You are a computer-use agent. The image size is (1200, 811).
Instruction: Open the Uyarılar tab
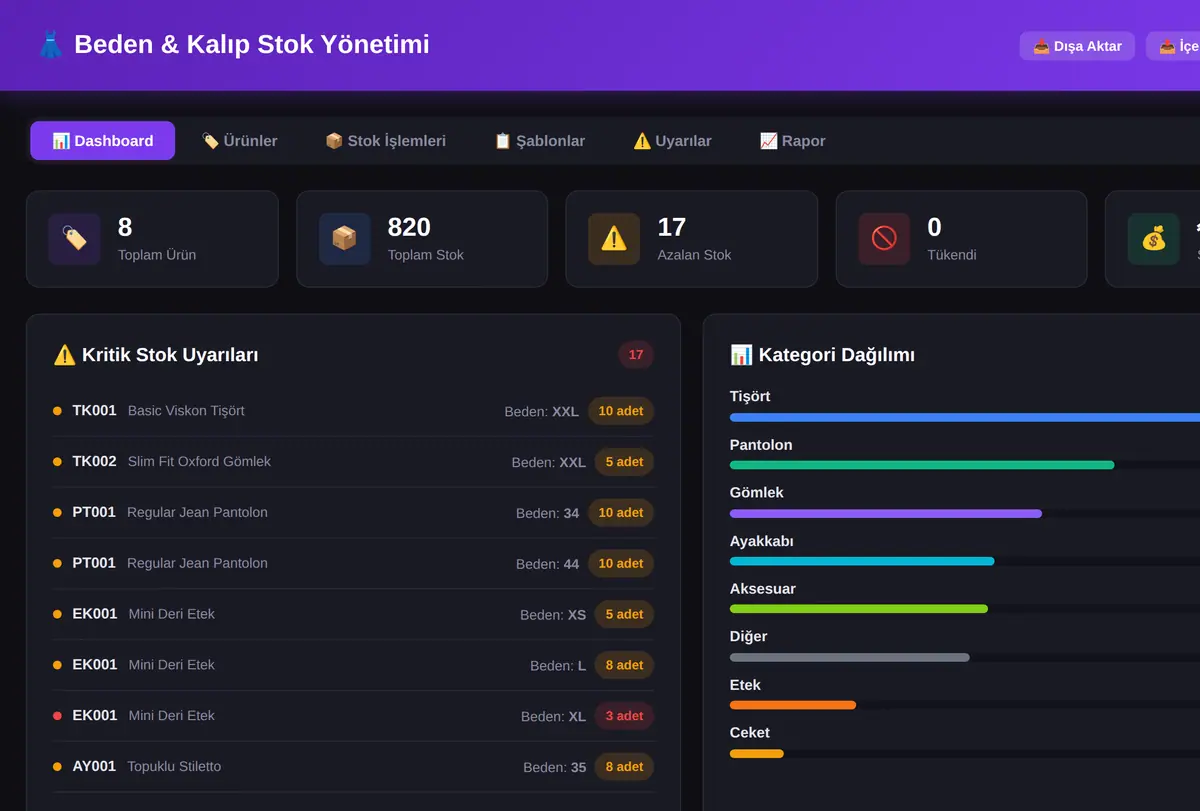[672, 141]
